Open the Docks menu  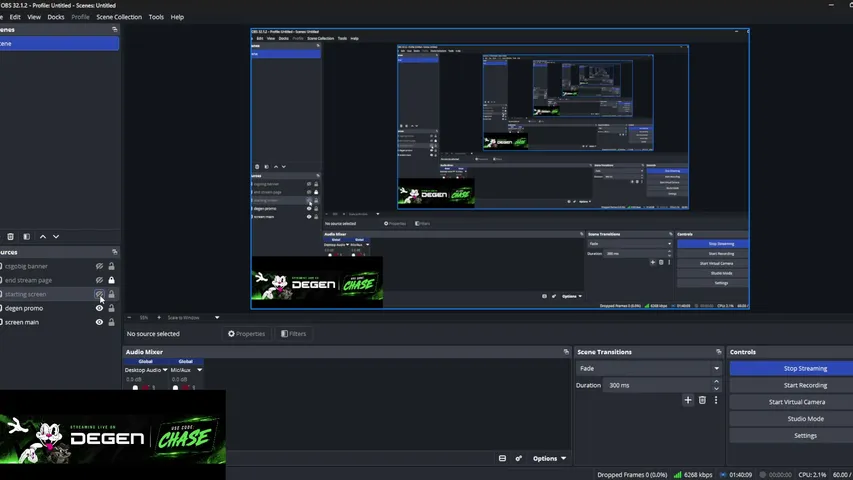click(55, 17)
